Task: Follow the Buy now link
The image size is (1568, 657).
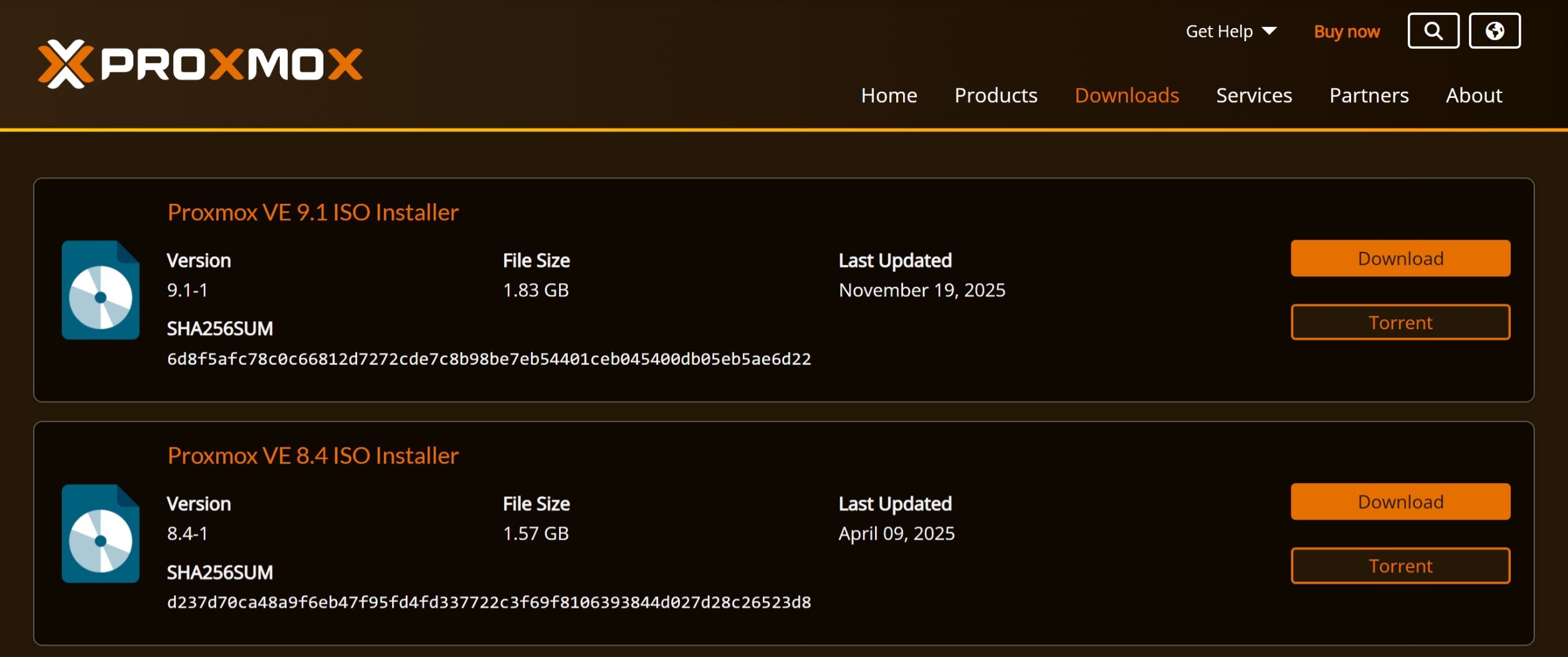Action: click(x=1347, y=32)
